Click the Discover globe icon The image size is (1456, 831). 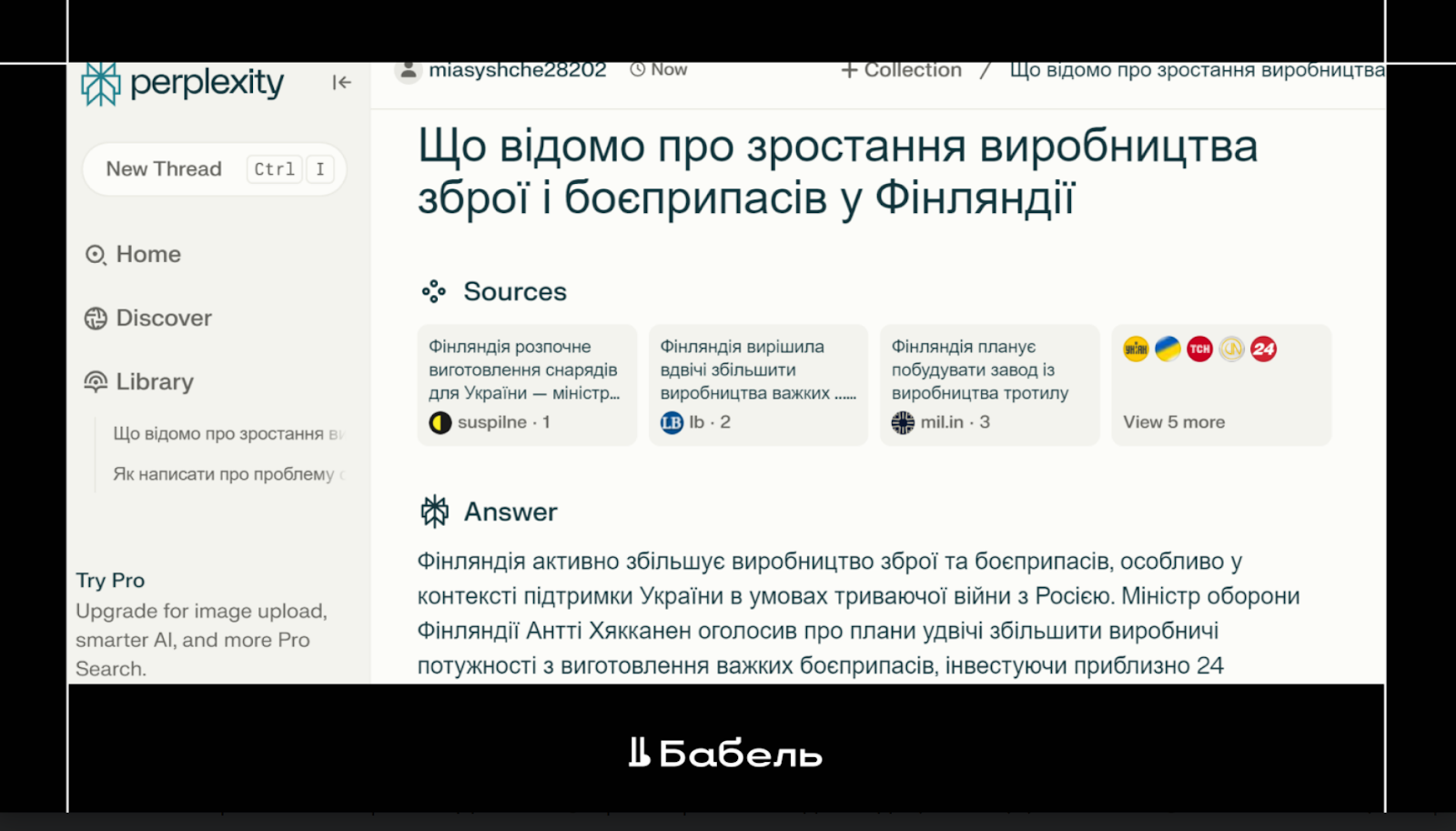pos(96,319)
